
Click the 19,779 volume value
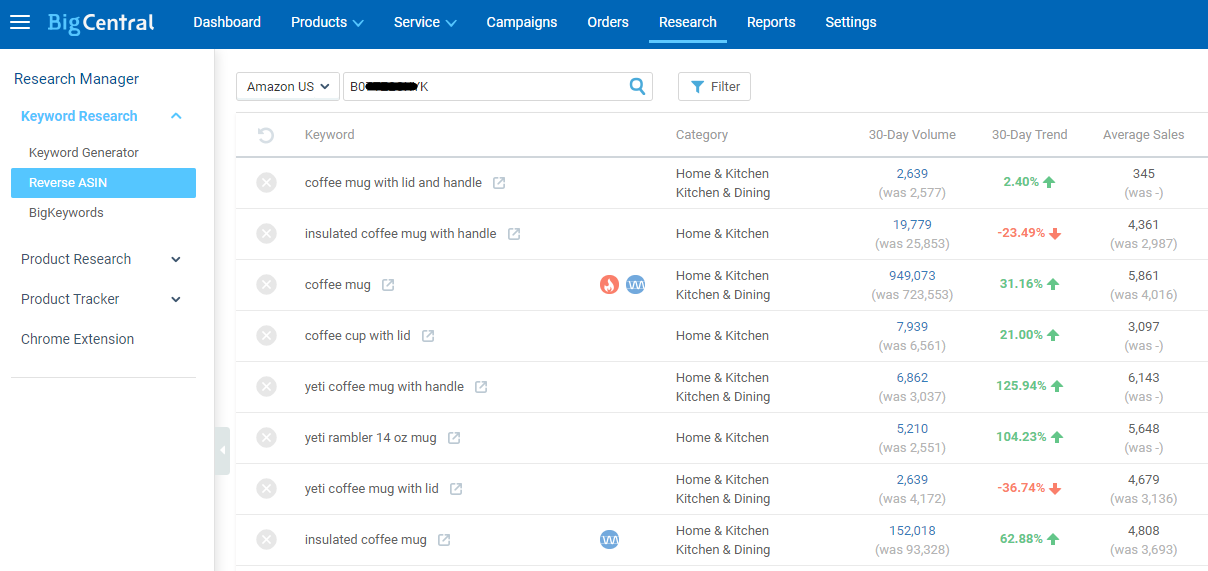[912, 225]
